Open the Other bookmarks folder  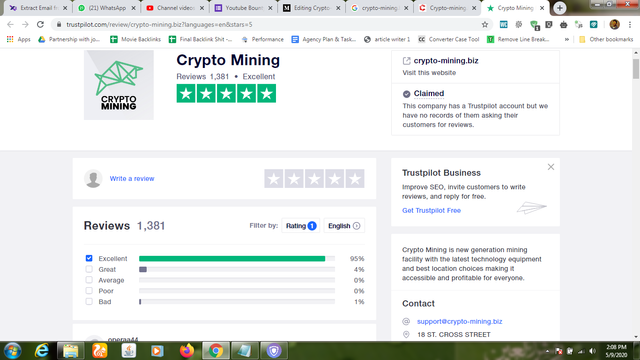tap(606, 39)
